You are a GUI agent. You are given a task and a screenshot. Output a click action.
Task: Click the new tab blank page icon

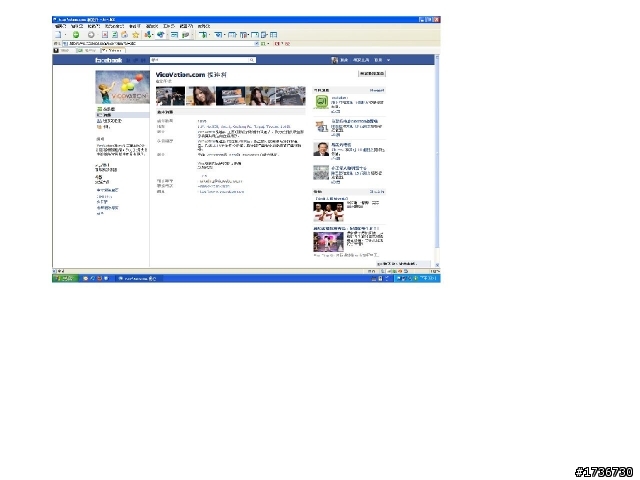58,35
